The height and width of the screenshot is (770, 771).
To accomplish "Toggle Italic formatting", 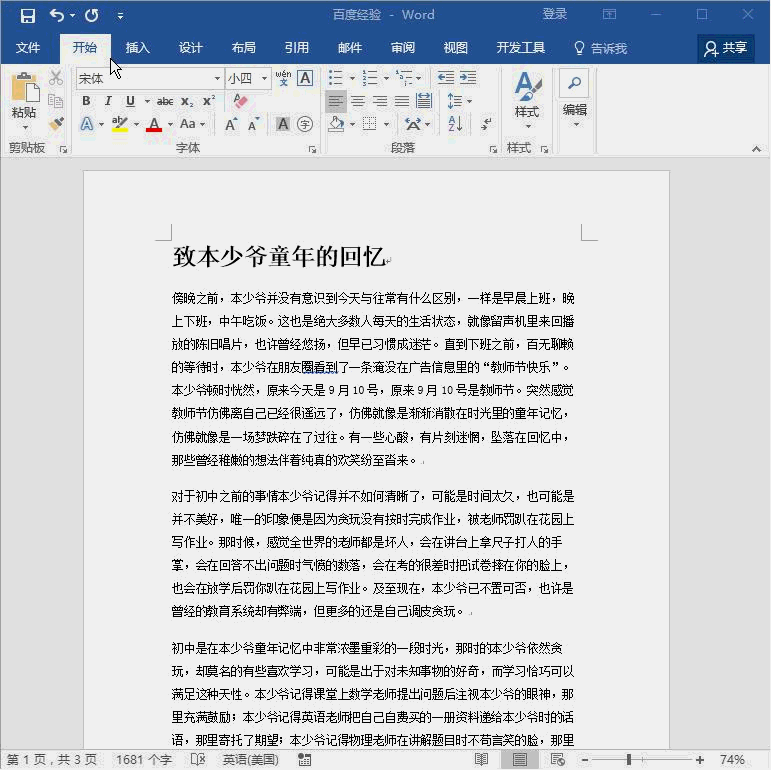I will [x=108, y=101].
